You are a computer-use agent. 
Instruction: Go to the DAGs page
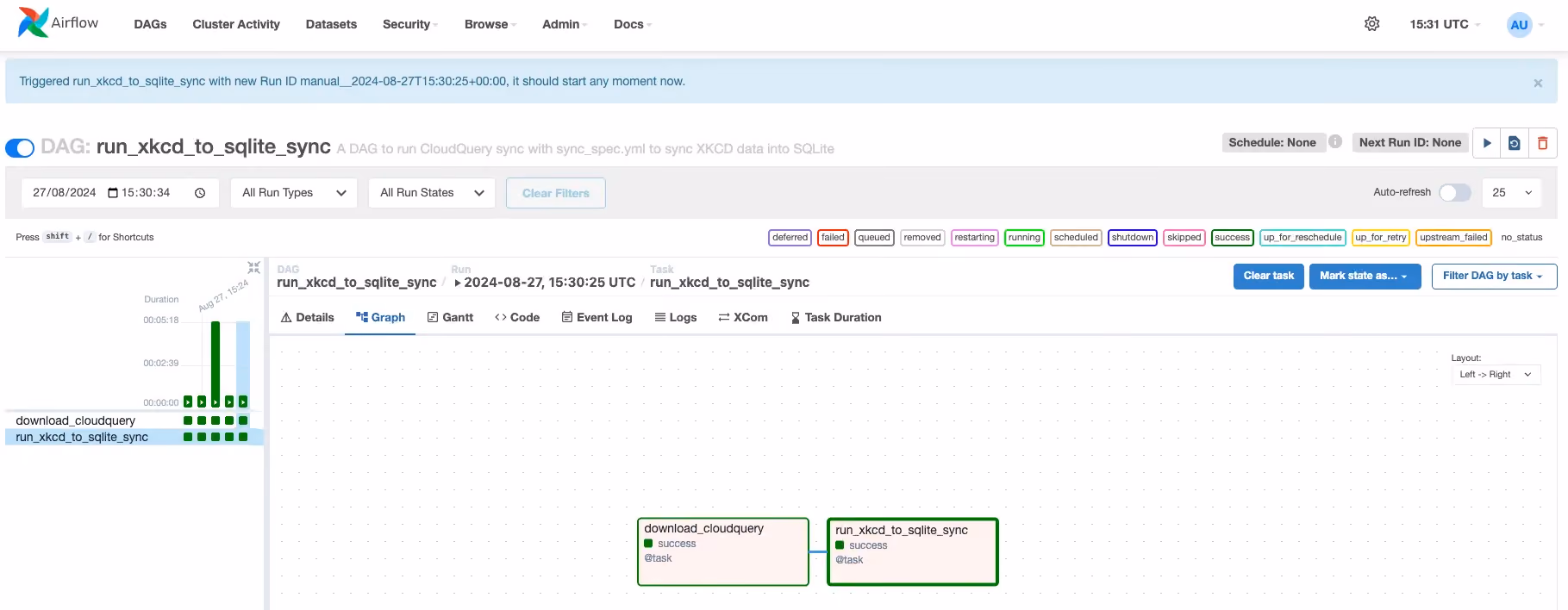click(x=150, y=24)
